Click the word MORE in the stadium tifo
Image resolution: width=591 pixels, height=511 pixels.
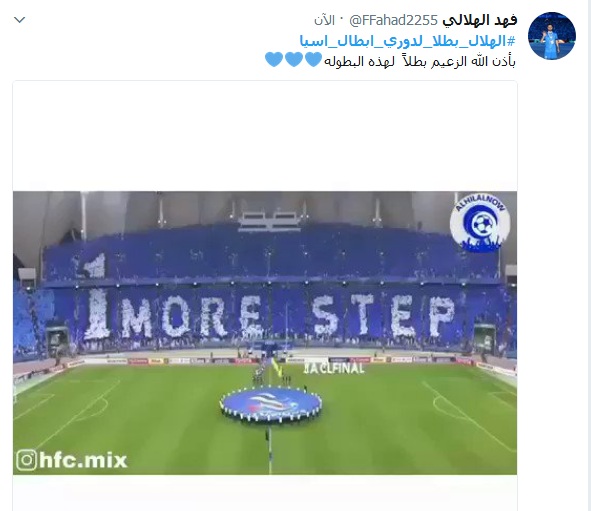coord(192,317)
